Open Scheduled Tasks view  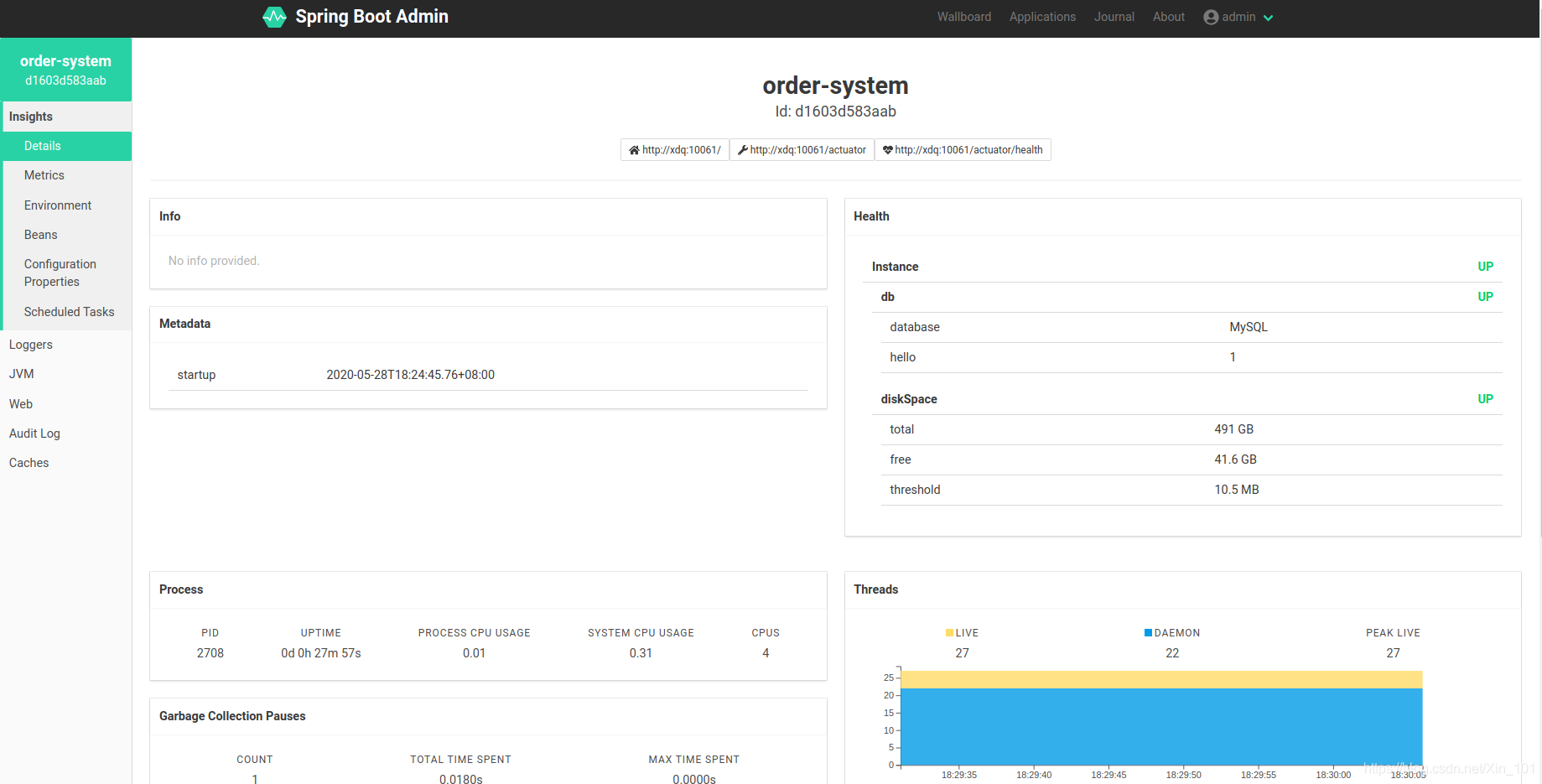(67, 312)
